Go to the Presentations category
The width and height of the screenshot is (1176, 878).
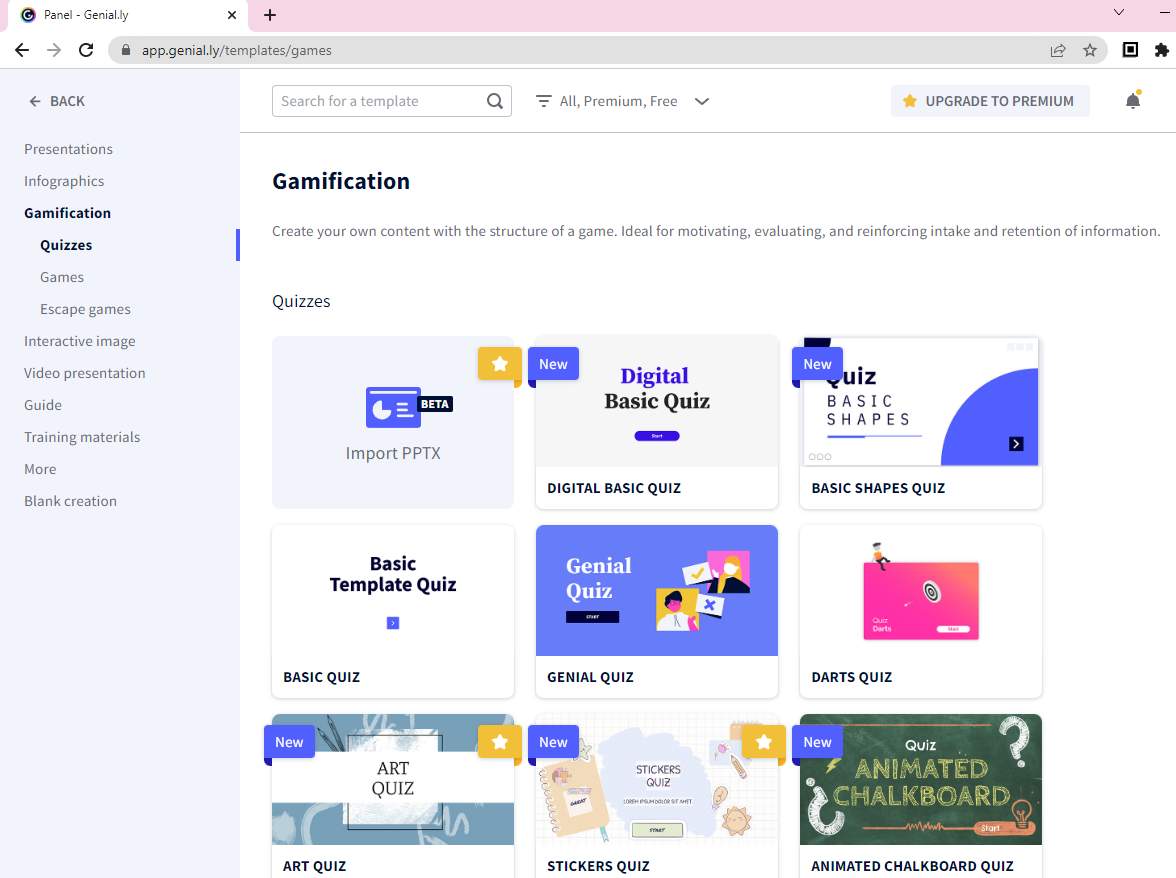tap(68, 149)
